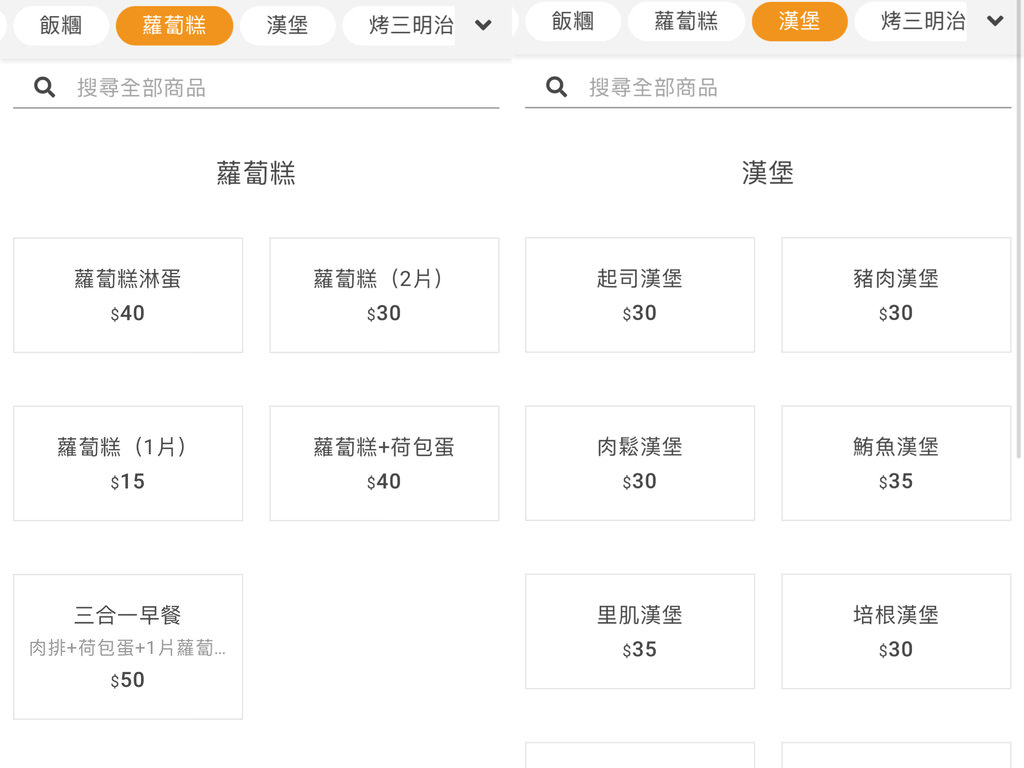Image resolution: width=1024 pixels, height=768 pixels.
Task: Choose 三合一早餐 $50 item
Action: tap(128, 647)
